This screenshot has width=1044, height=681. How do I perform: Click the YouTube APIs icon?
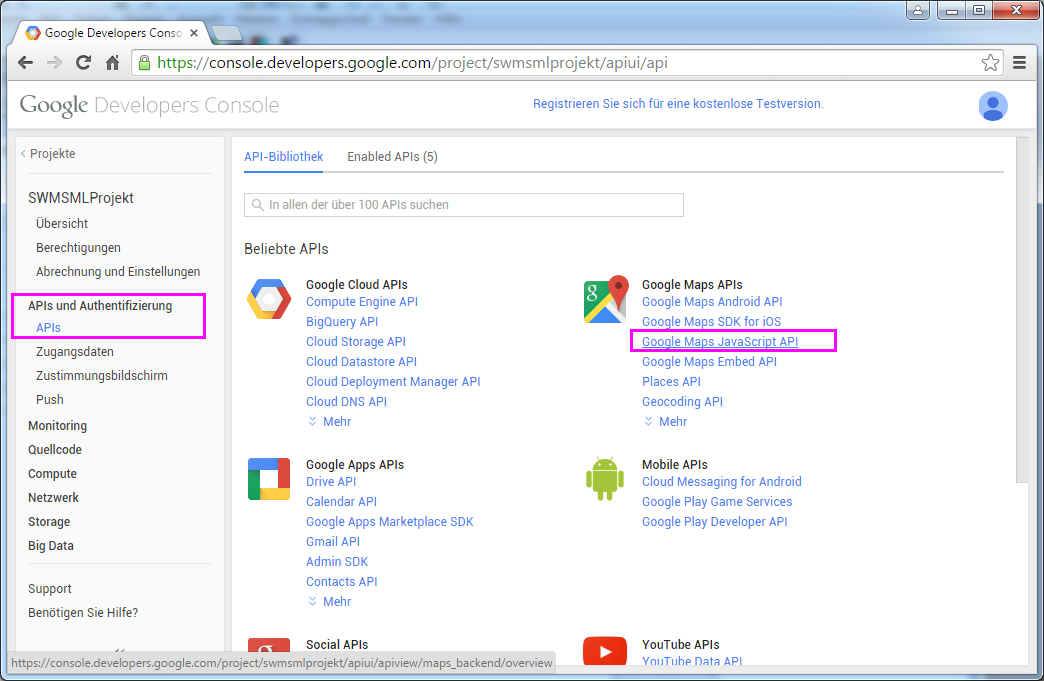pyautogui.click(x=605, y=654)
